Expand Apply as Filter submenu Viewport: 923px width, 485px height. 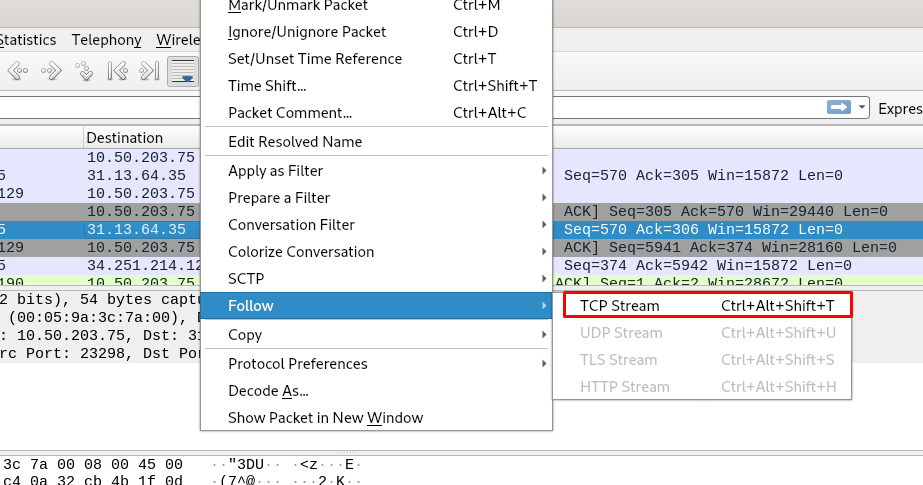click(376, 171)
